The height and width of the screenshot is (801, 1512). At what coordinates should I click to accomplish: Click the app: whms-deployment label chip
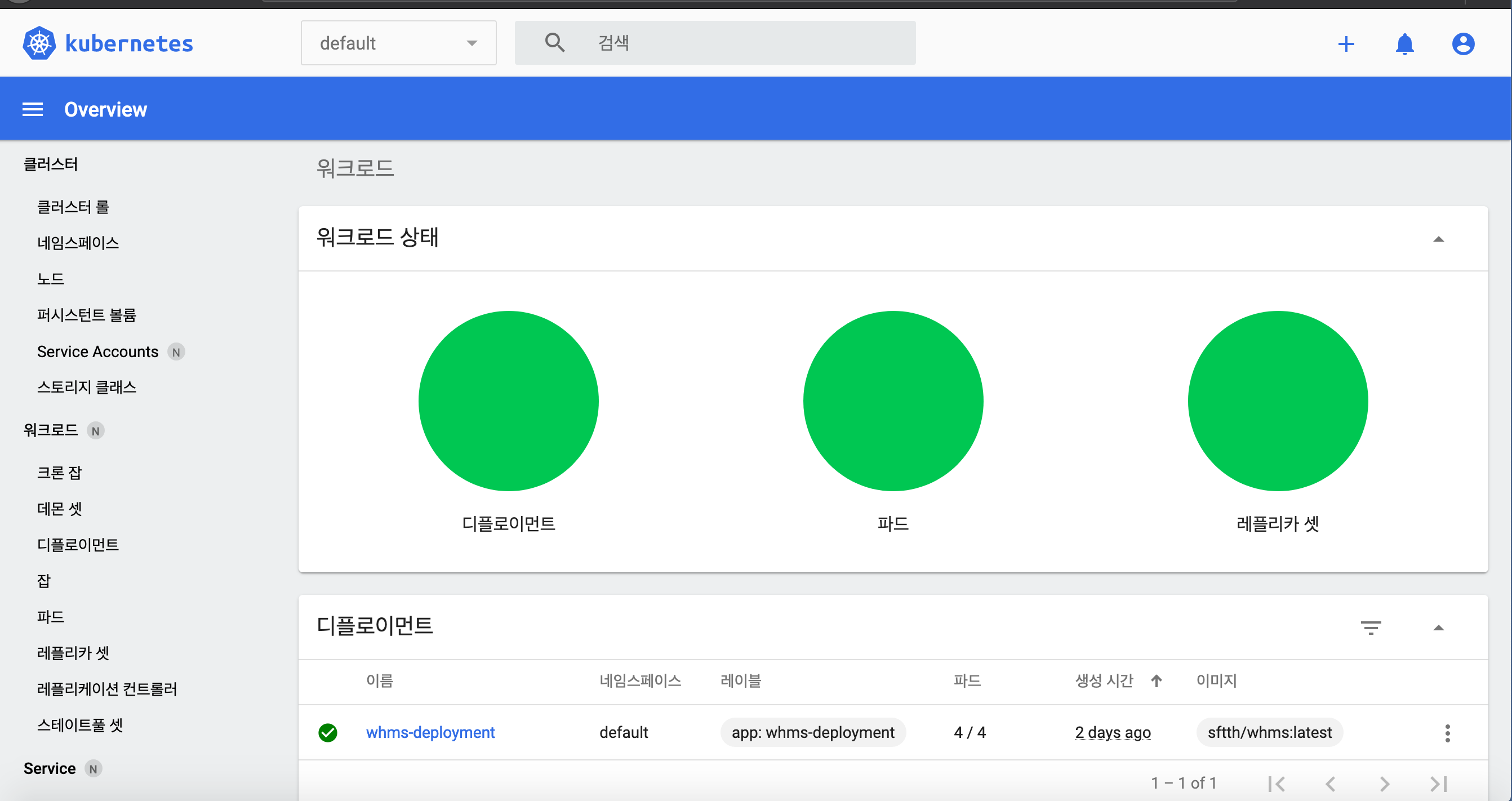click(x=813, y=732)
